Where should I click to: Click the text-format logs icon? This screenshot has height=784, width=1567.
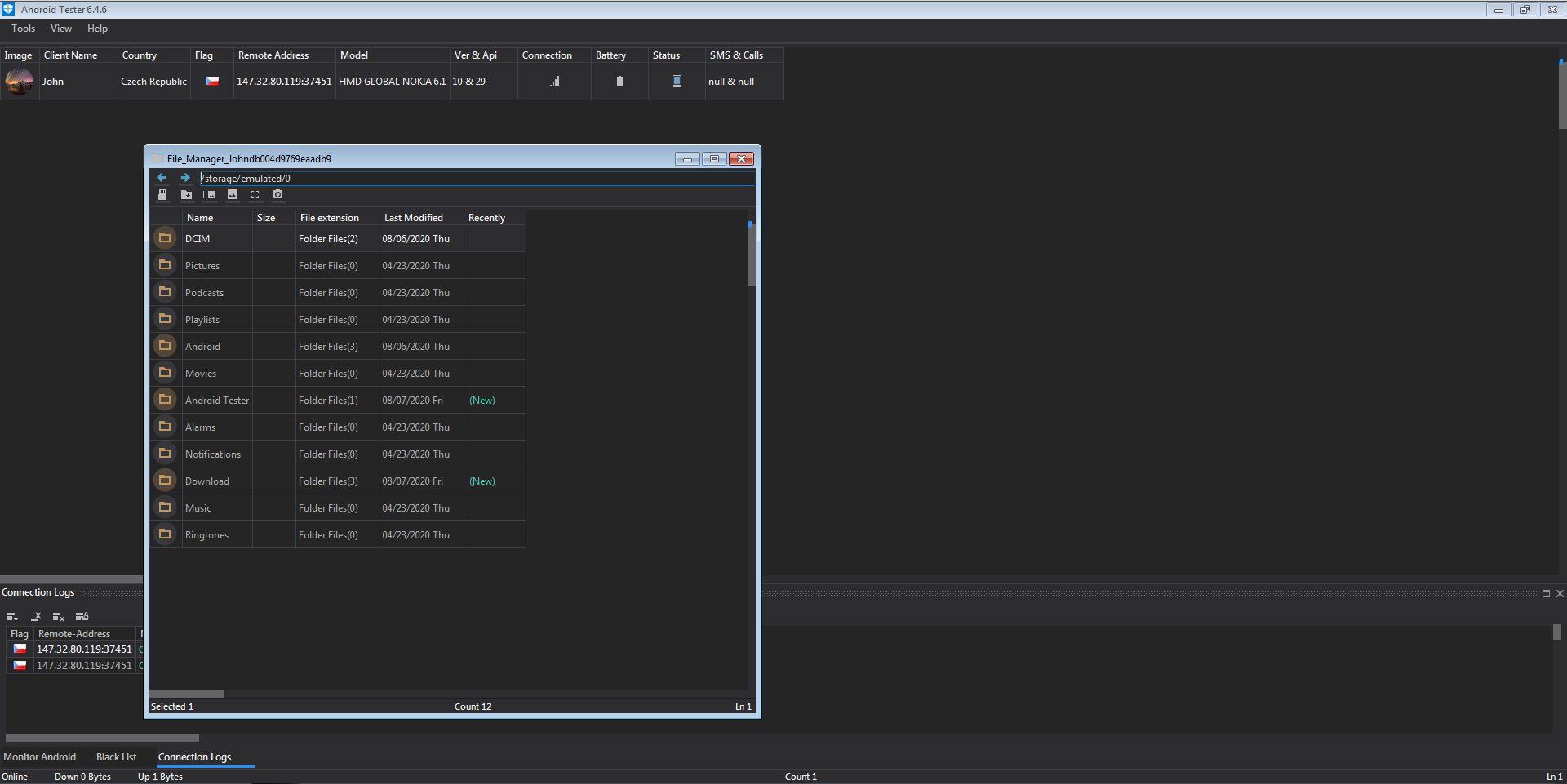click(82, 617)
